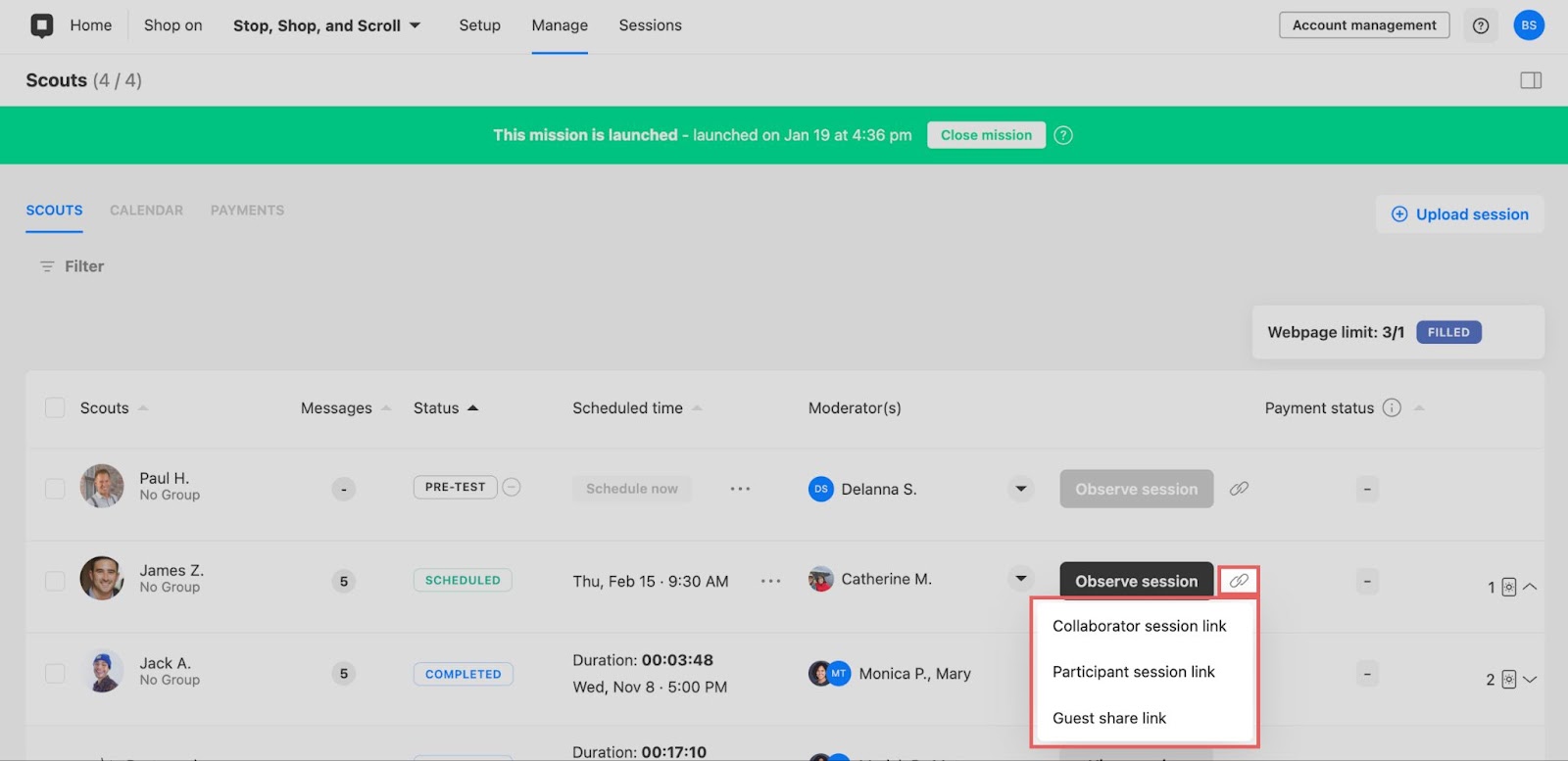The image size is (1568, 761).
Task: Click the info icon next to Payment status
Action: [x=1392, y=408]
